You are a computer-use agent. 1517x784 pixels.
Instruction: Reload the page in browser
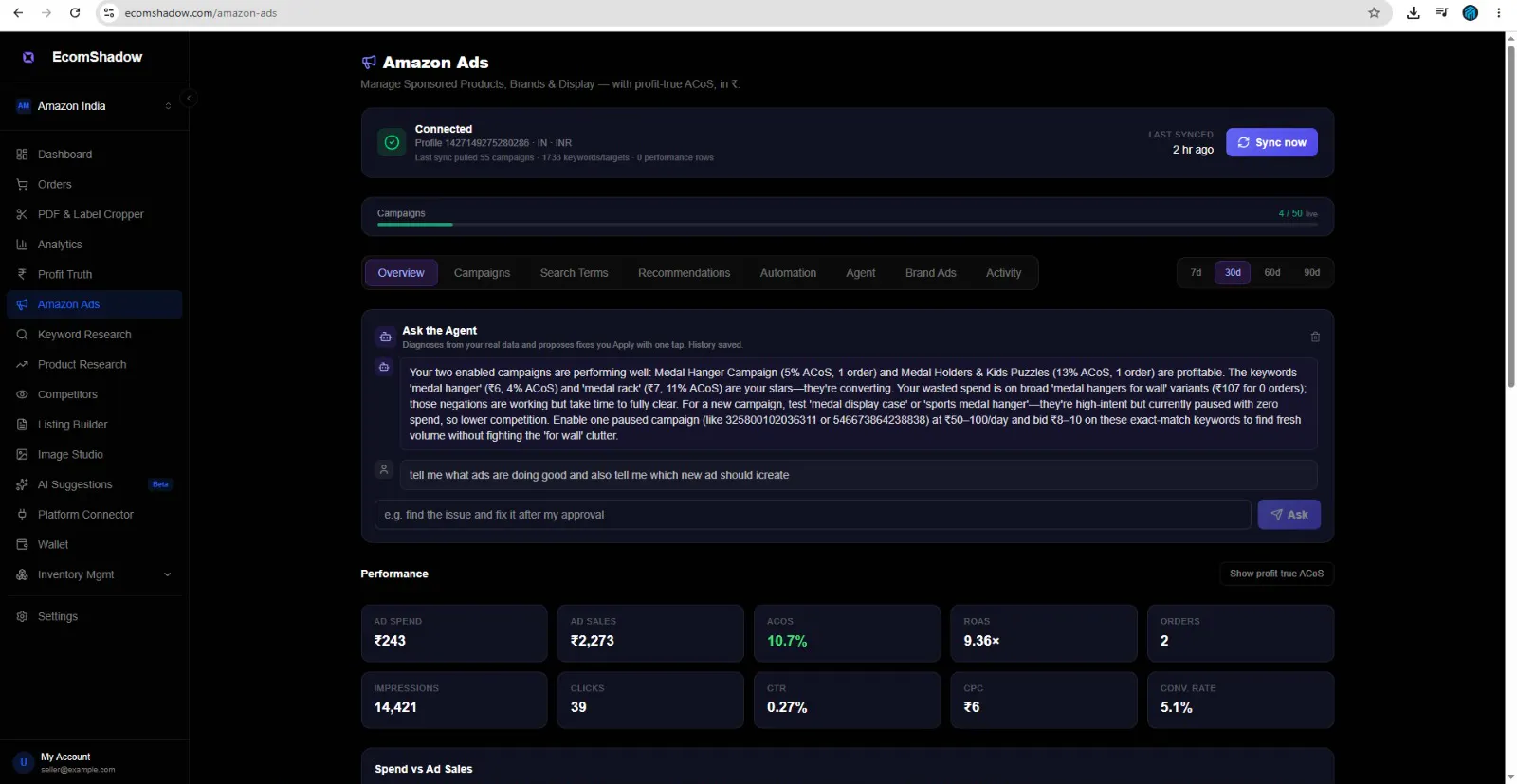coord(75,13)
